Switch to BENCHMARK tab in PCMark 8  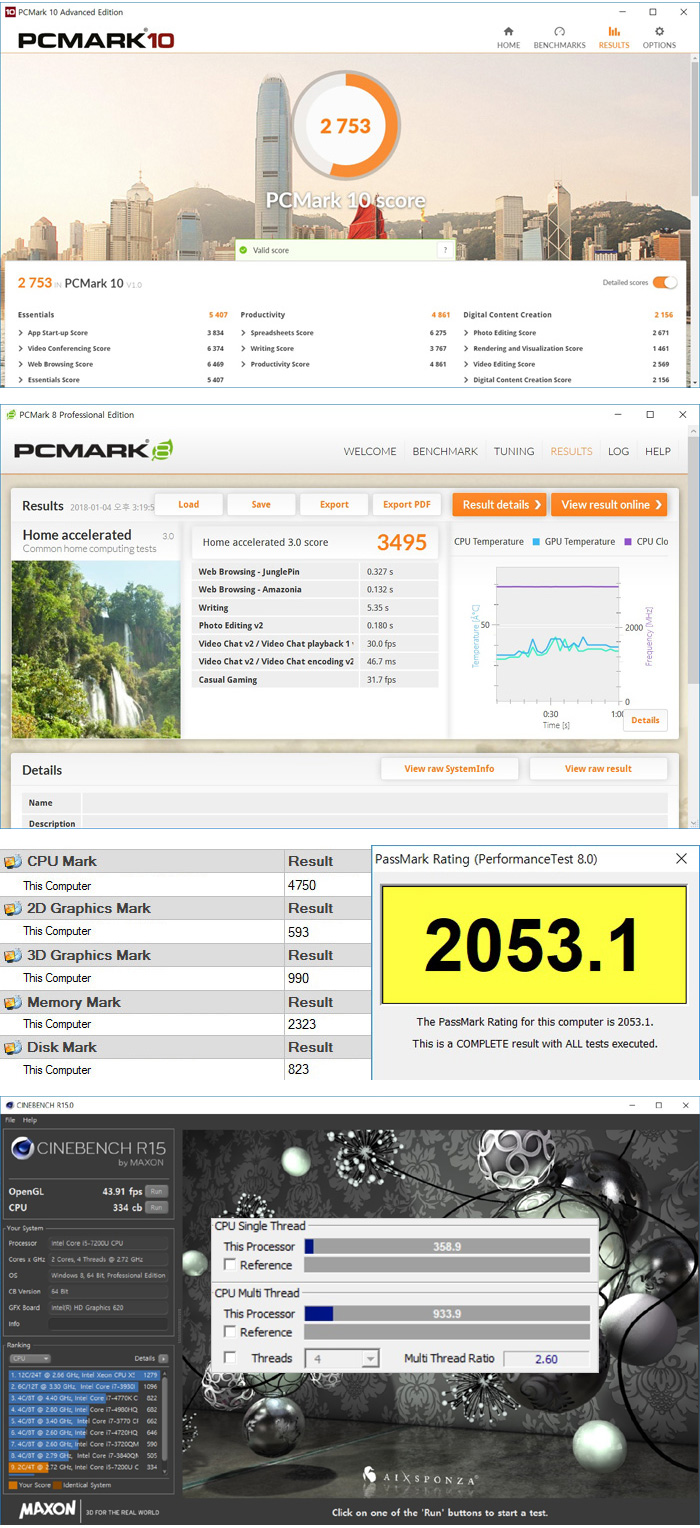point(445,451)
